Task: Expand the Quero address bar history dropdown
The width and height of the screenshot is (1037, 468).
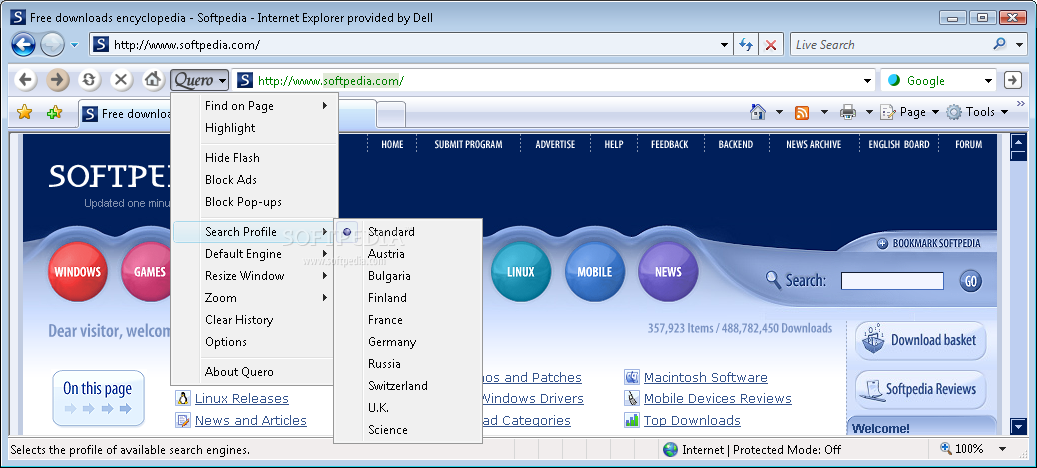Action: coord(868,81)
